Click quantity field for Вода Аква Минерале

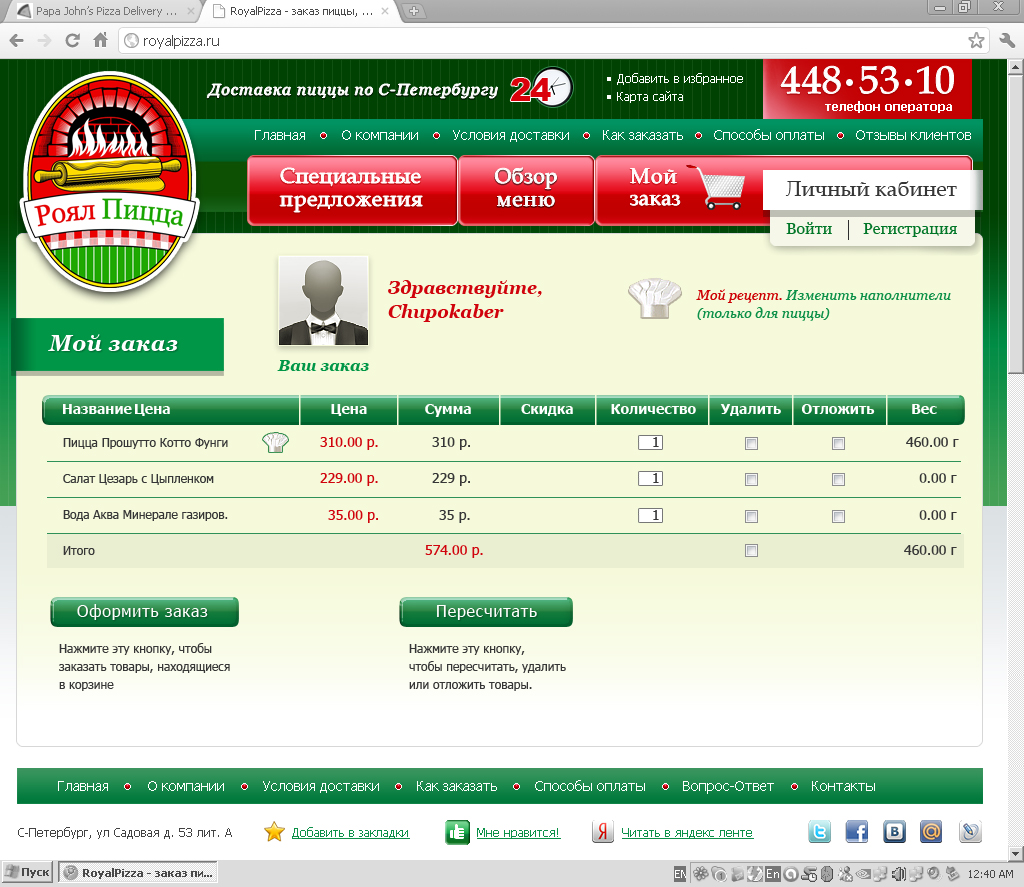[x=650, y=515]
